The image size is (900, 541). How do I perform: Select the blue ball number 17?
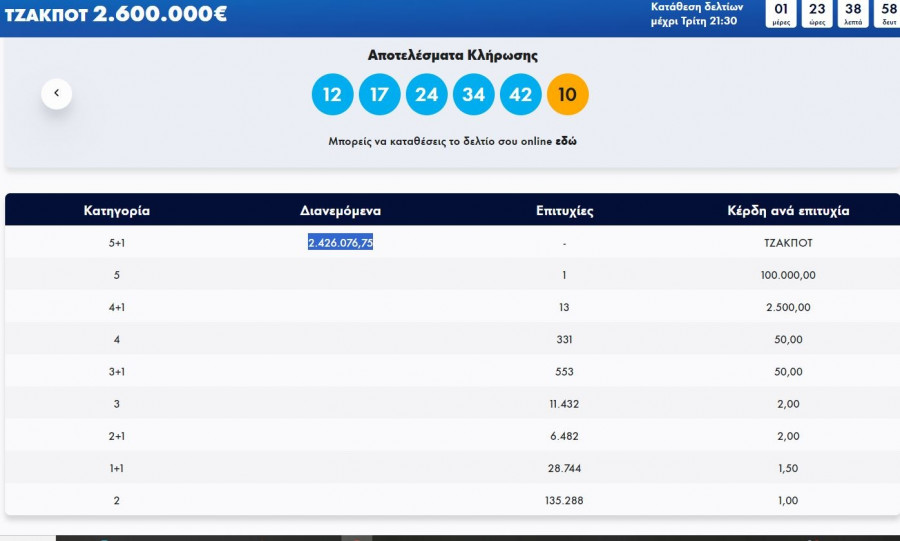point(380,95)
